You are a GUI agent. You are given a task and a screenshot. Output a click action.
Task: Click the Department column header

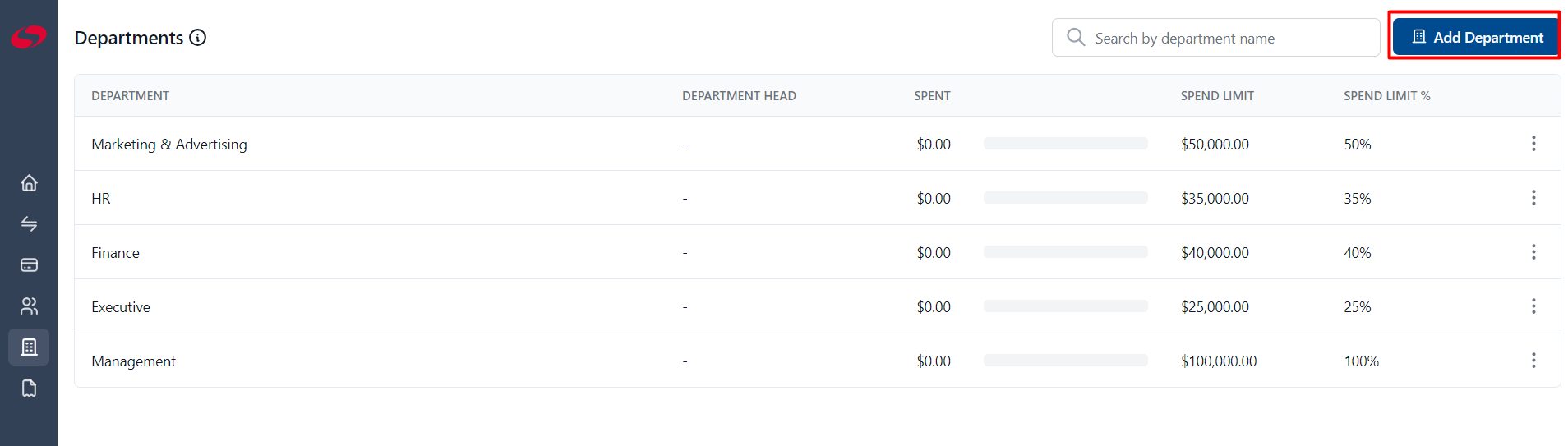pos(130,96)
